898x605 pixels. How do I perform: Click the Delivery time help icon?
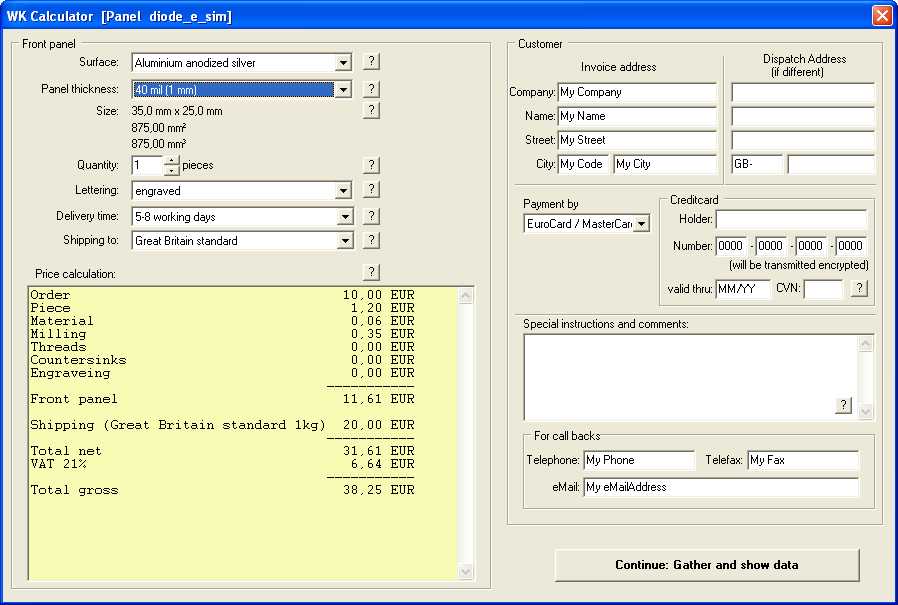tap(371, 216)
